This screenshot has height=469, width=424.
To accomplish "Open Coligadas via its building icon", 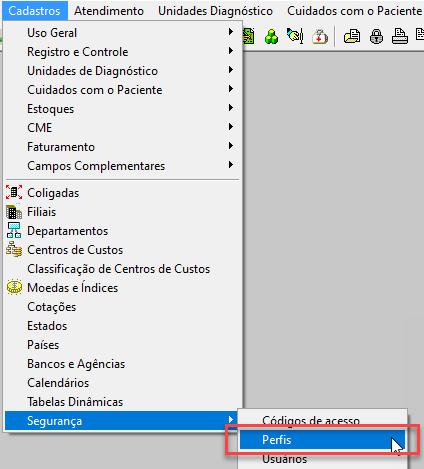I will [14, 193].
